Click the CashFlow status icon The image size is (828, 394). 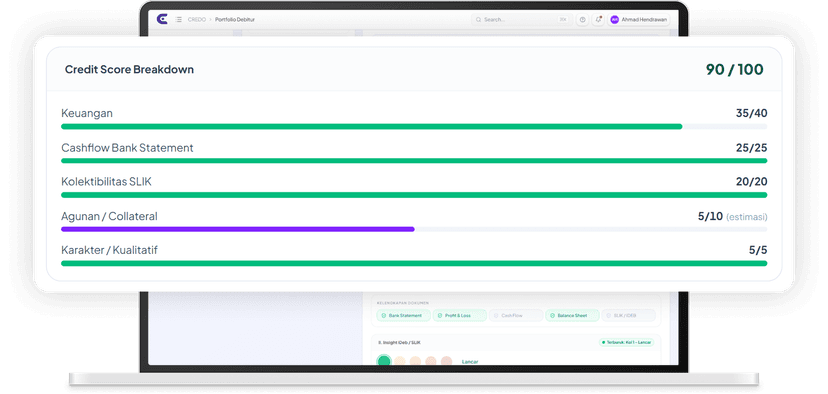(x=496, y=315)
